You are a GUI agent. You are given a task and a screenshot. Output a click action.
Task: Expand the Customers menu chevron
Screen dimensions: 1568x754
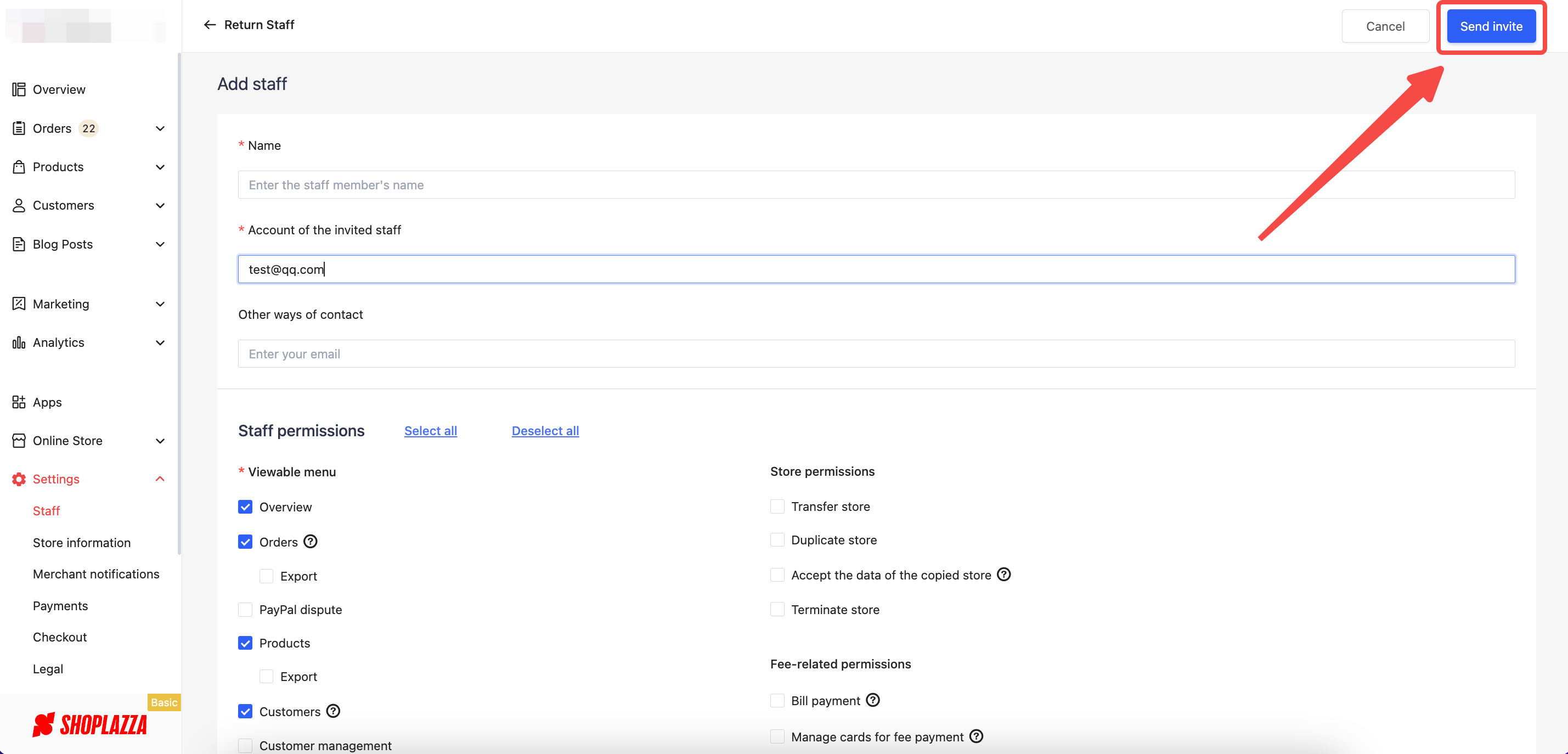point(160,205)
